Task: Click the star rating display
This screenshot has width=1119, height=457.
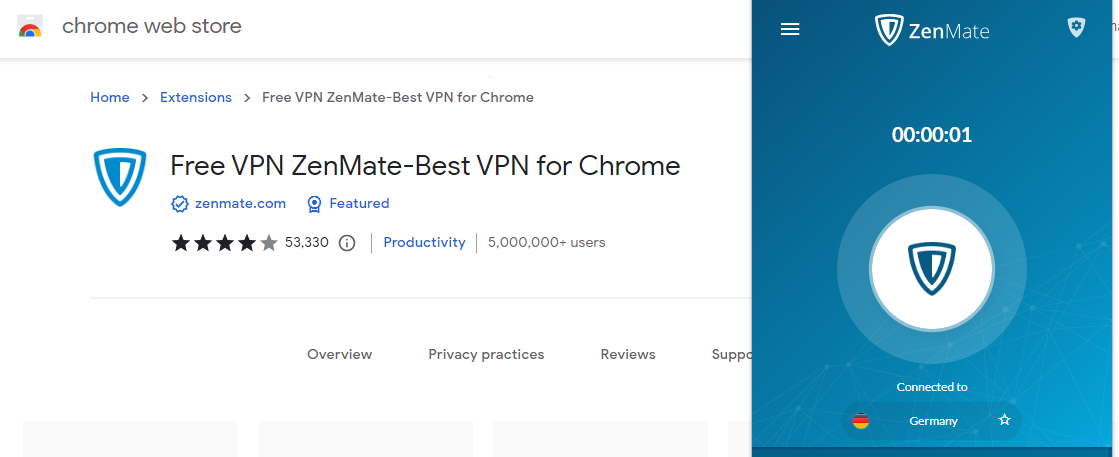Action: tap(224, 243)
